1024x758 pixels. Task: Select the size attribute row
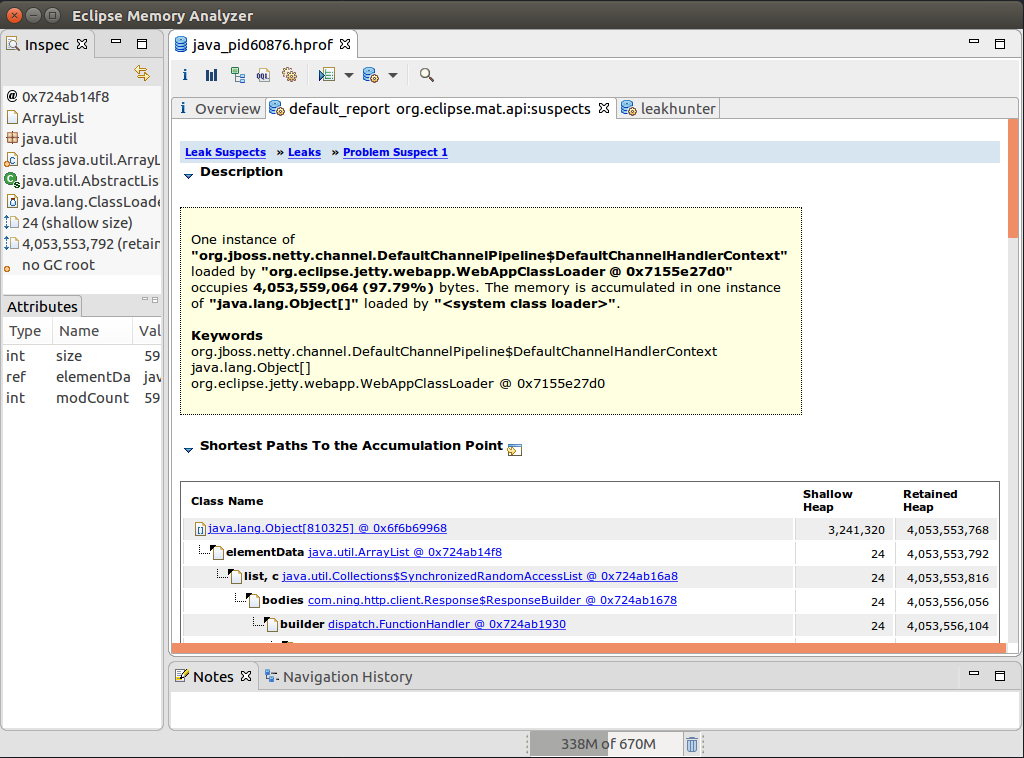click(82, 356)
